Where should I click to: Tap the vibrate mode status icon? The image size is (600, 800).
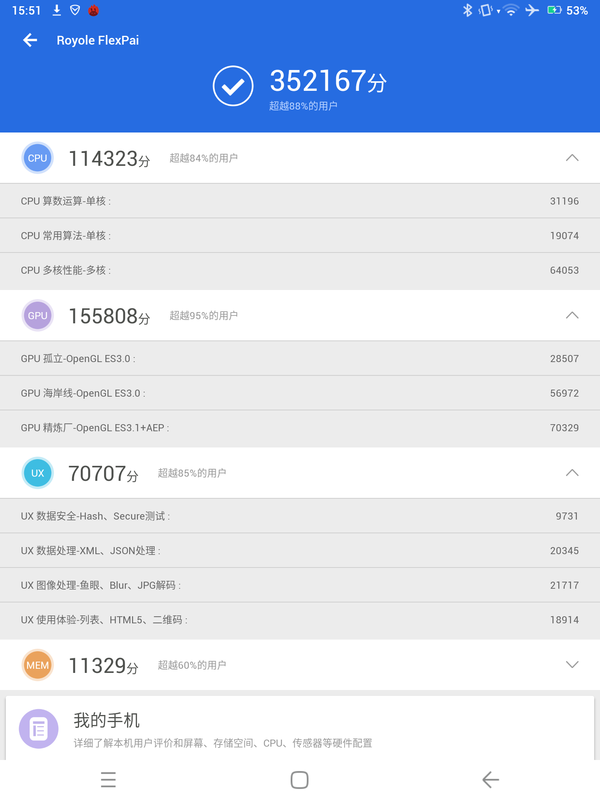[486, 10]
